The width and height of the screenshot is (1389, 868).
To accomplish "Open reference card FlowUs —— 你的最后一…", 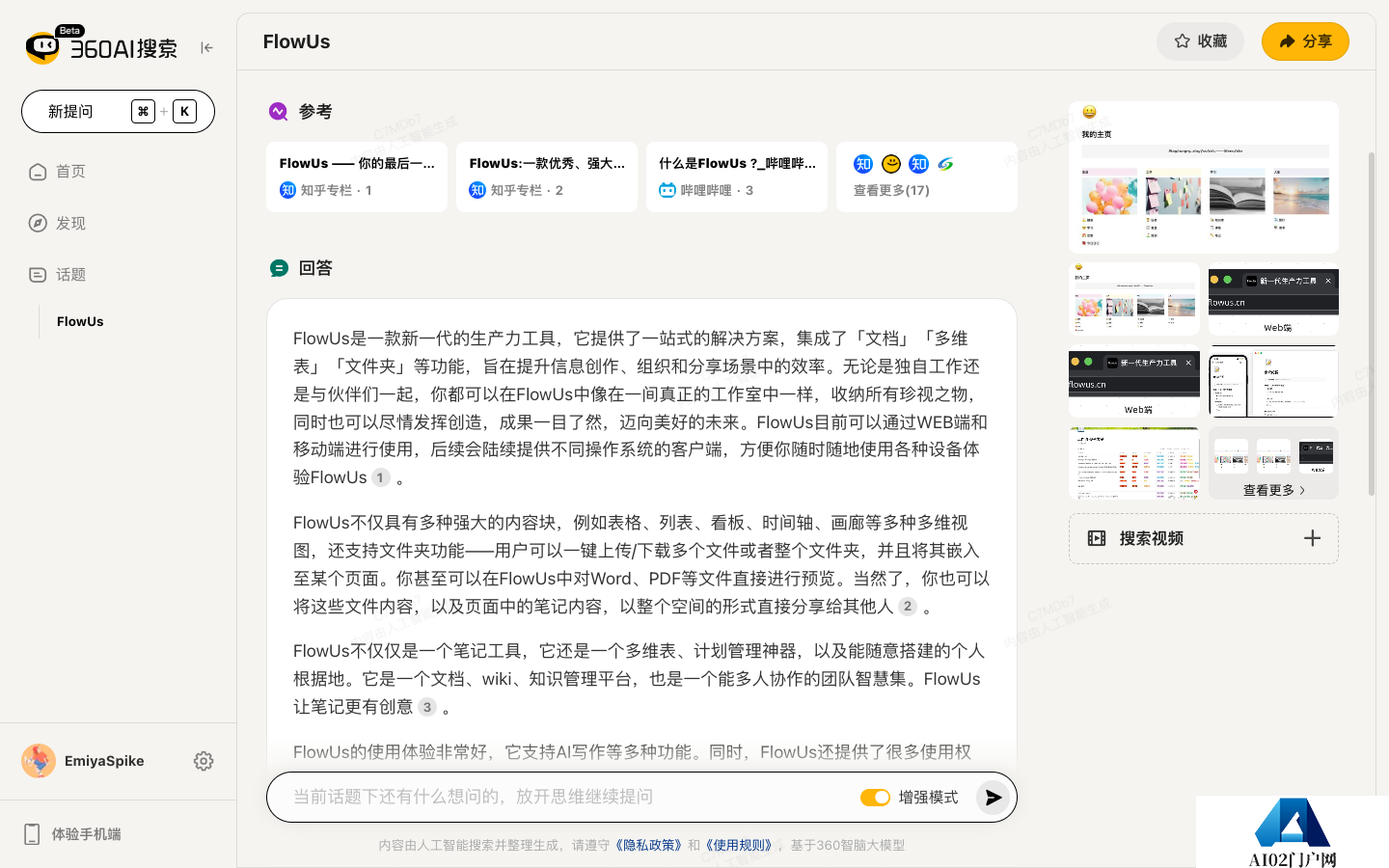I will pyautogui.click(x=357, y=176).
